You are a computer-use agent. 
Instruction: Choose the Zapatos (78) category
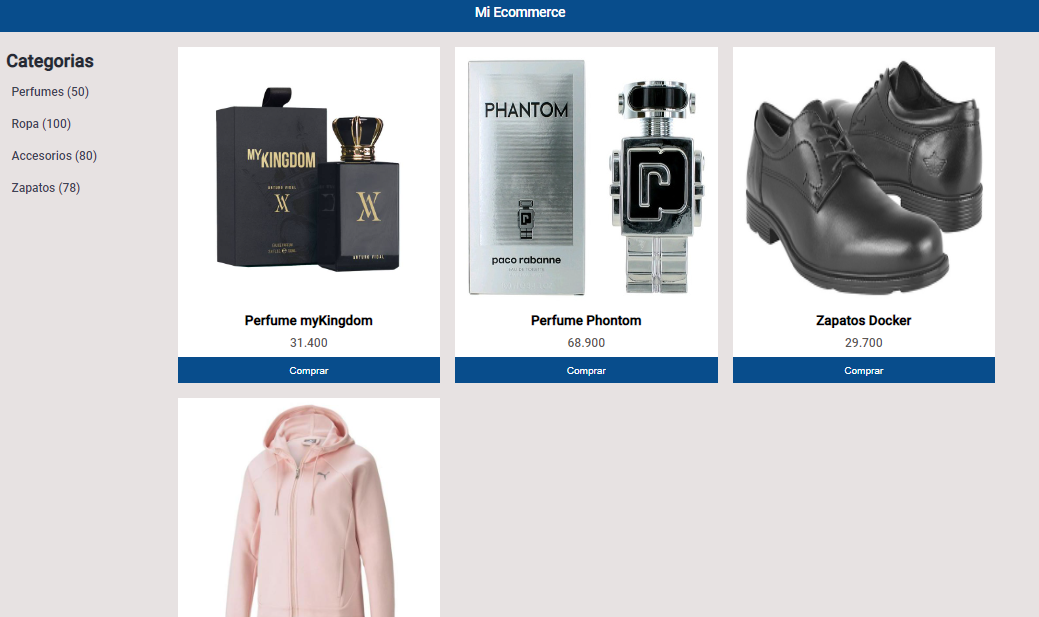[x=46, y=188]
